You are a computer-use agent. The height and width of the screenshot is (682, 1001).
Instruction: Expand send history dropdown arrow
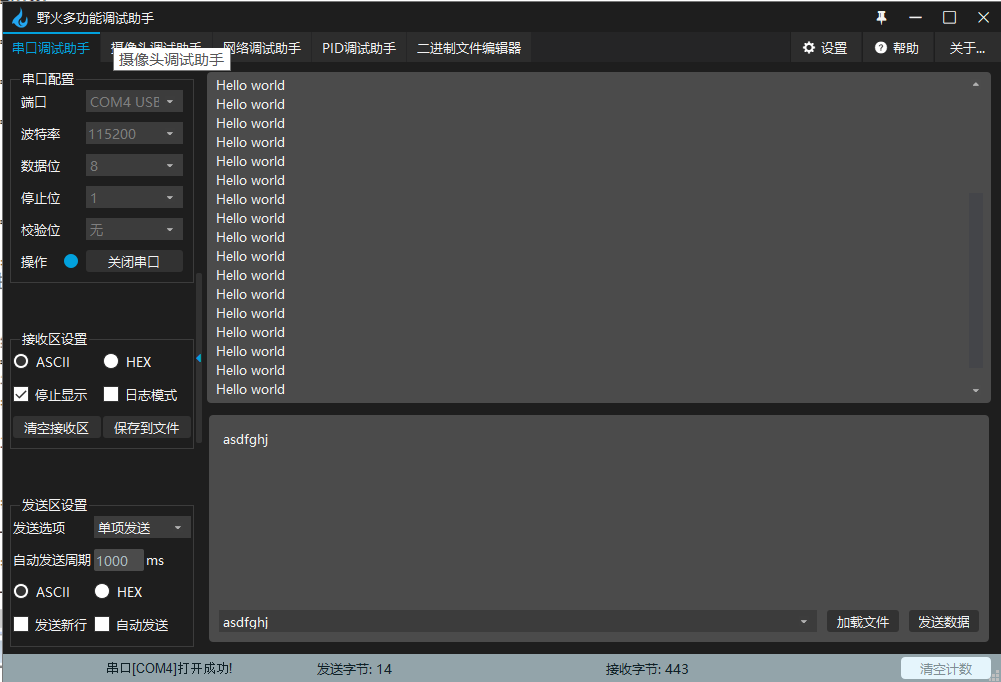click(x=804, y=622)
